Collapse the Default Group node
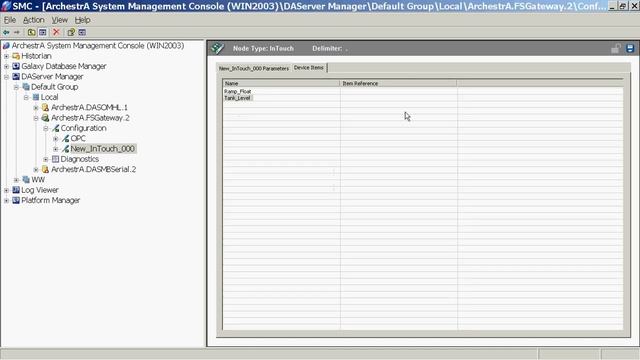640x360 pixels. 16,87
